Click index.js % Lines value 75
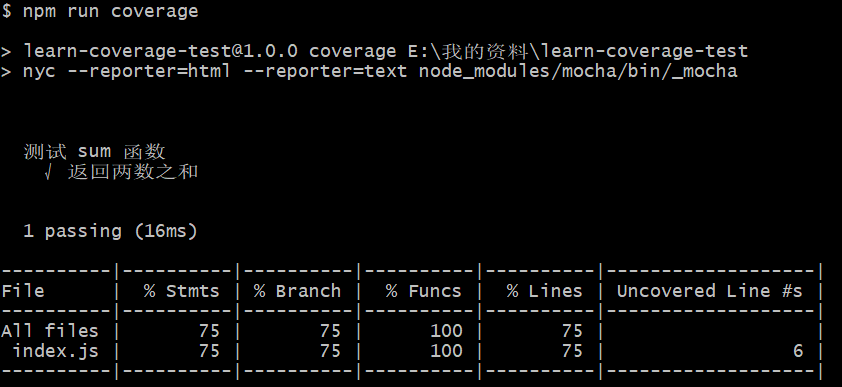842x387 pixels. 572,351
